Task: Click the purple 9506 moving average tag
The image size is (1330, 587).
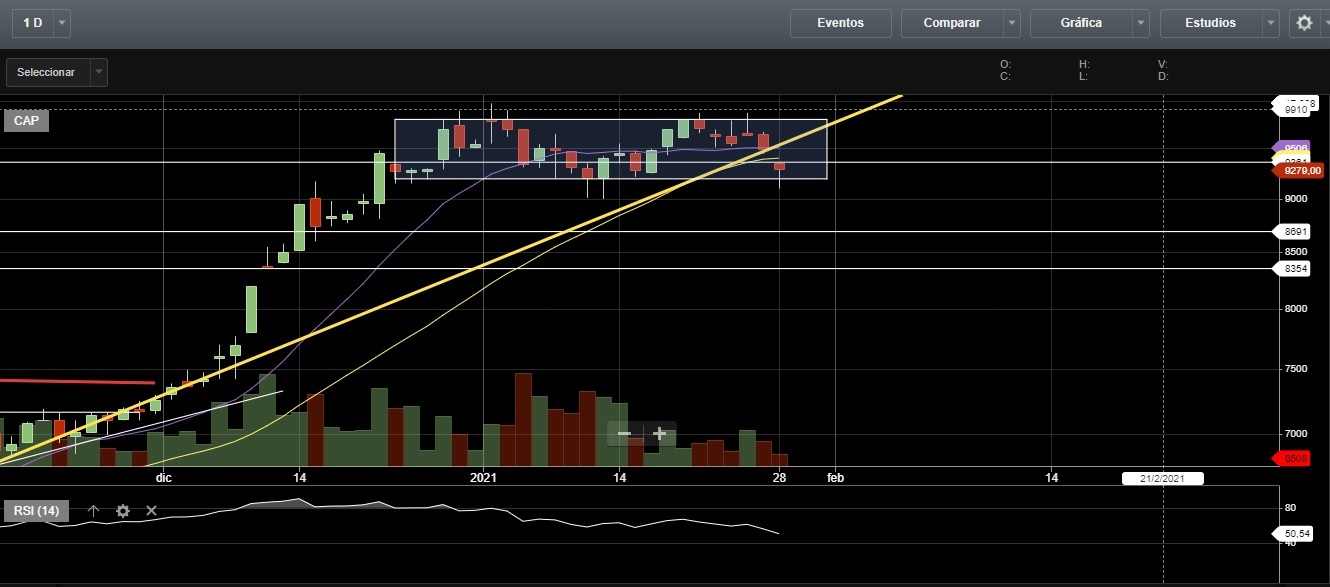Action: 1290,147
